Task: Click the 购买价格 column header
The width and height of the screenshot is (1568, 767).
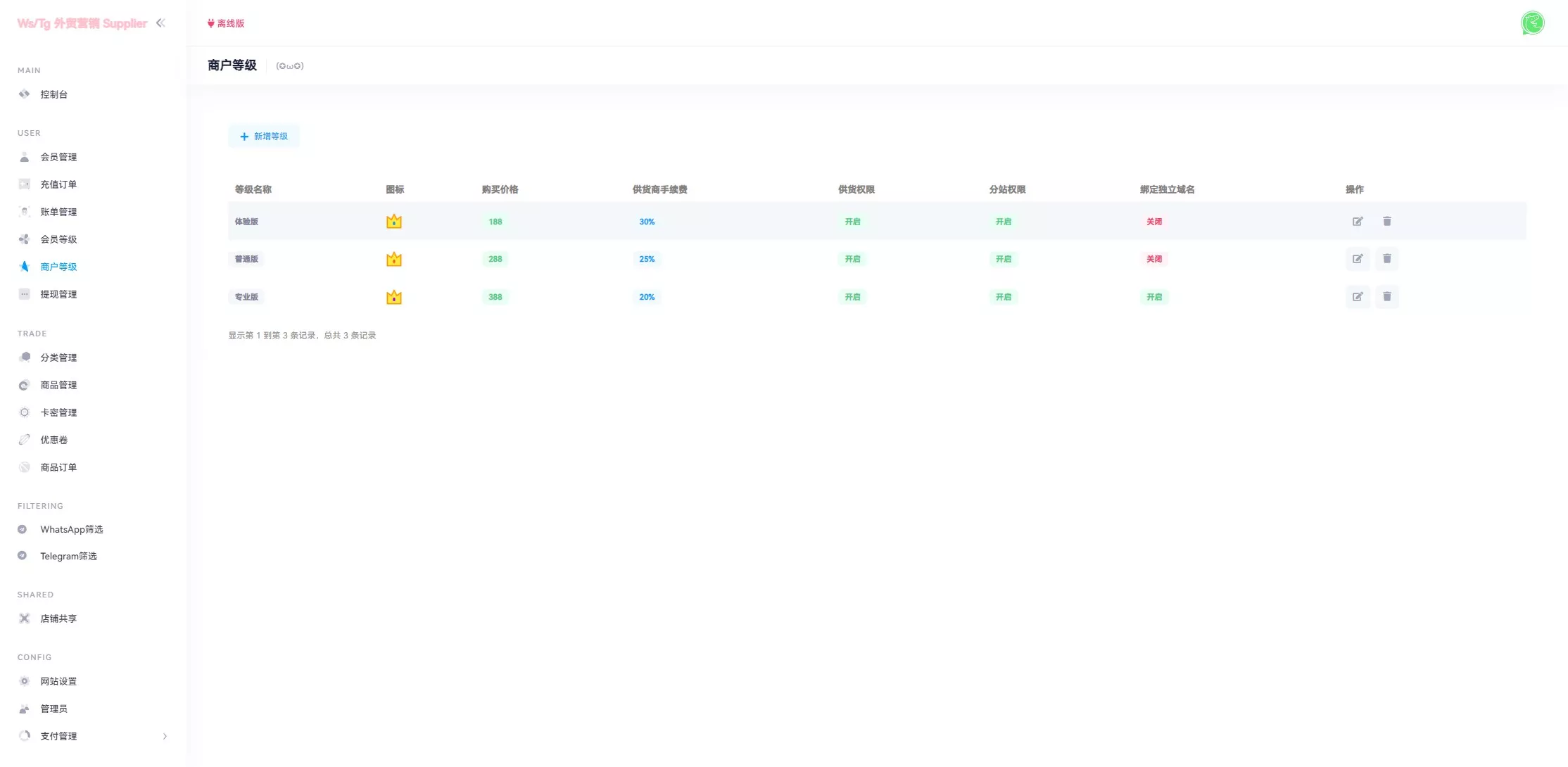Action: click(500, 189)
